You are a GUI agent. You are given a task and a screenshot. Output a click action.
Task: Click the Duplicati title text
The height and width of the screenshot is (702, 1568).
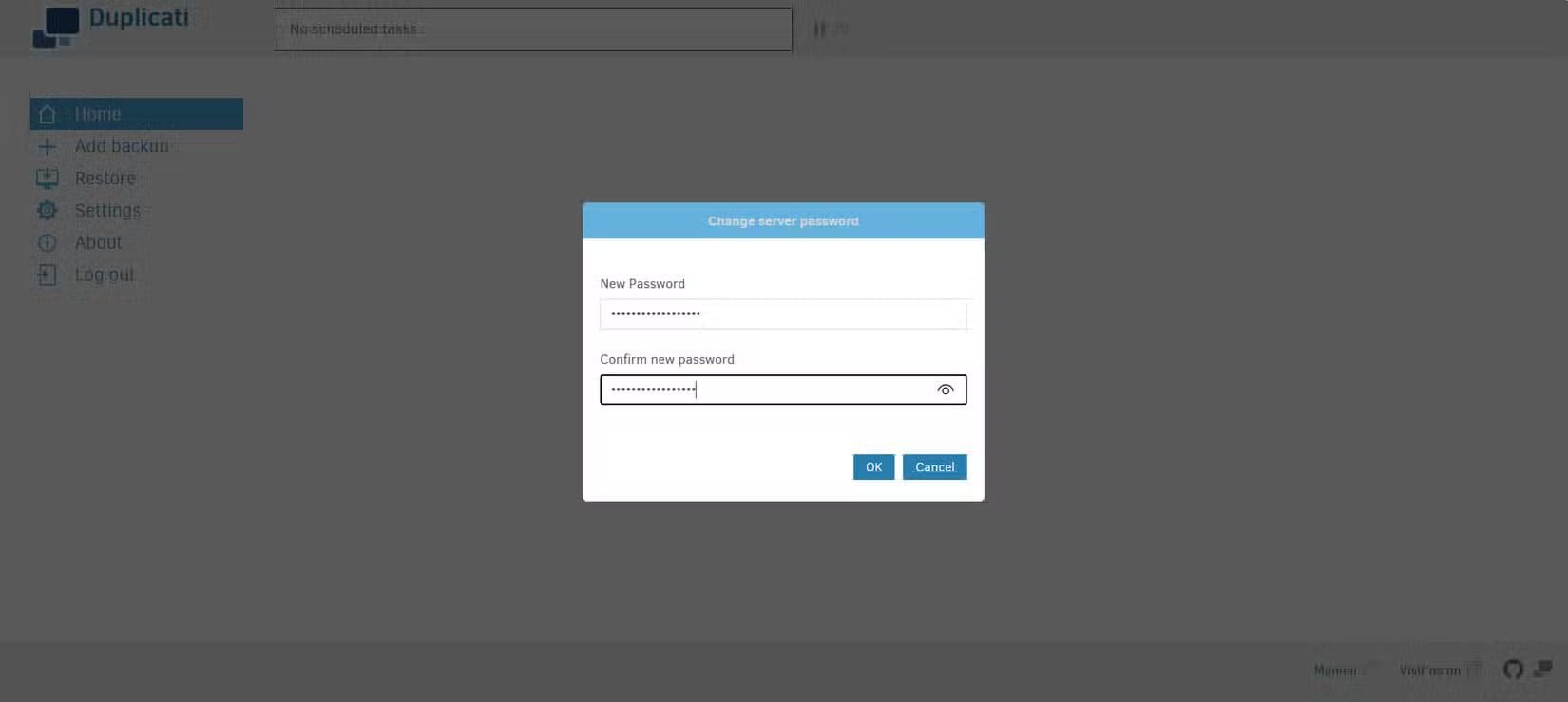pyautogui.click(x=139, y=18)
